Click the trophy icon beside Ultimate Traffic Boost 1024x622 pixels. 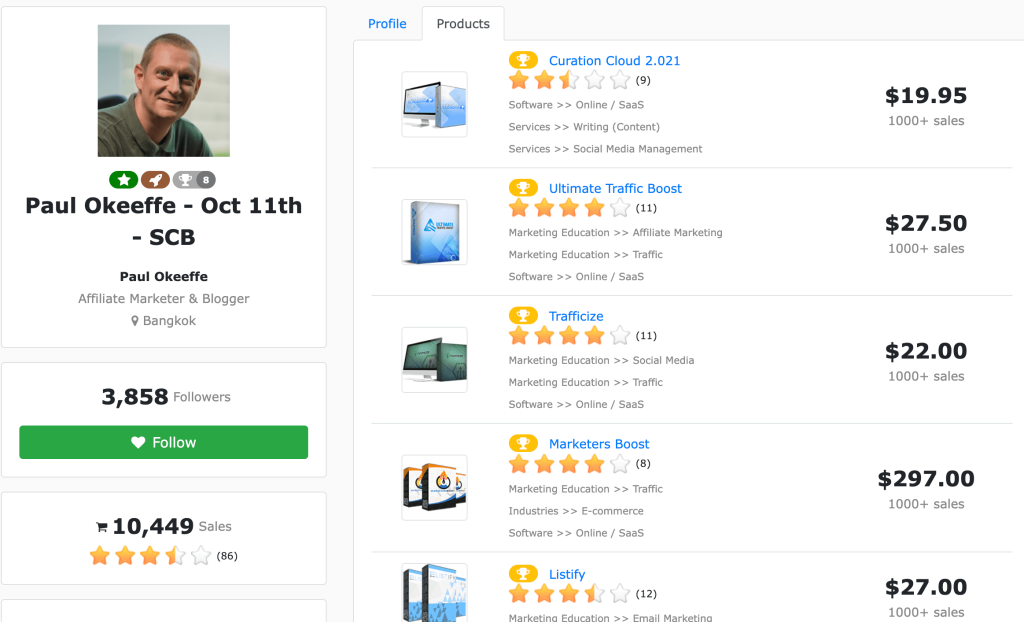(522, 188)
